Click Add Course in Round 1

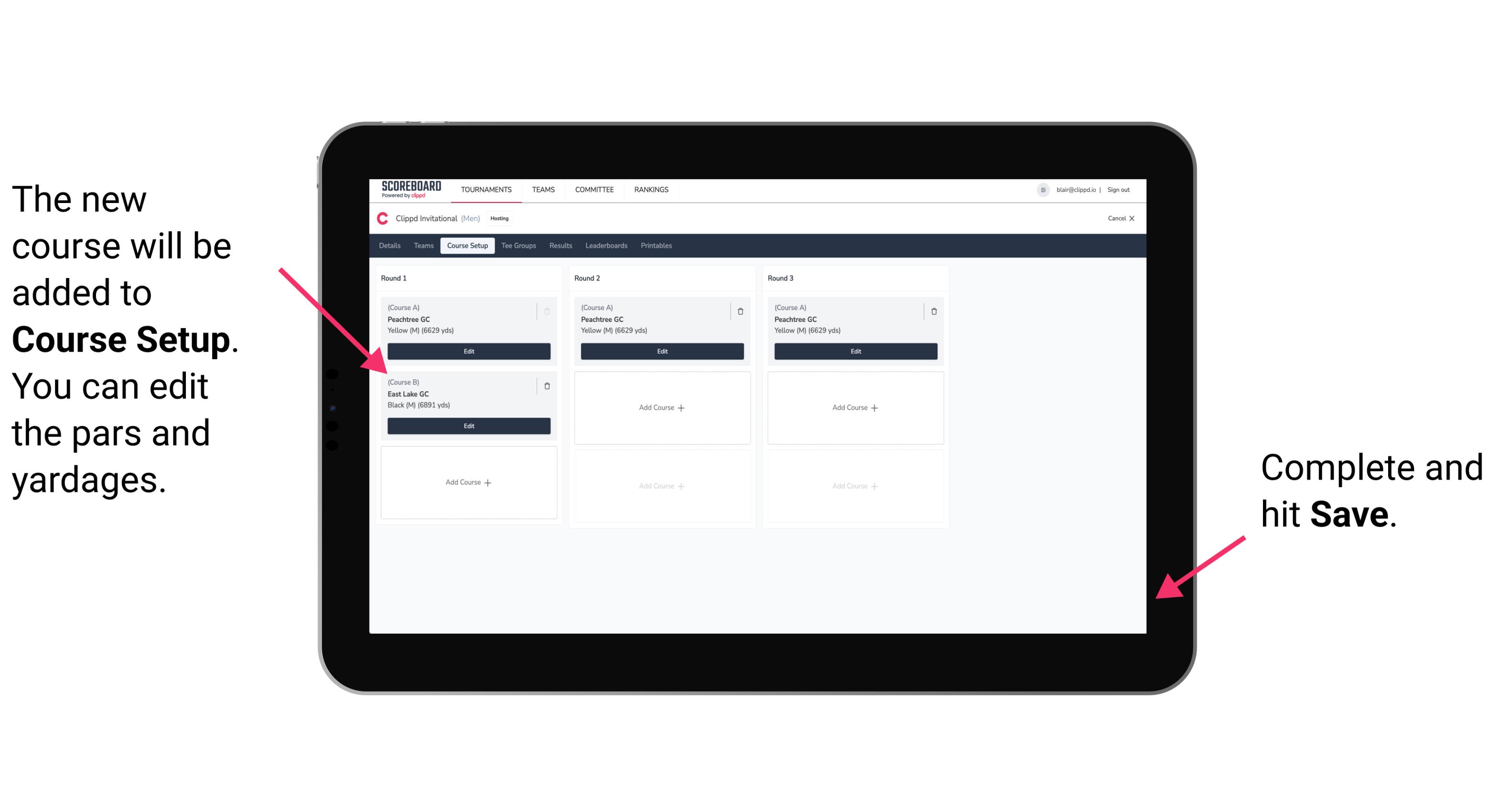click(468, 482)
